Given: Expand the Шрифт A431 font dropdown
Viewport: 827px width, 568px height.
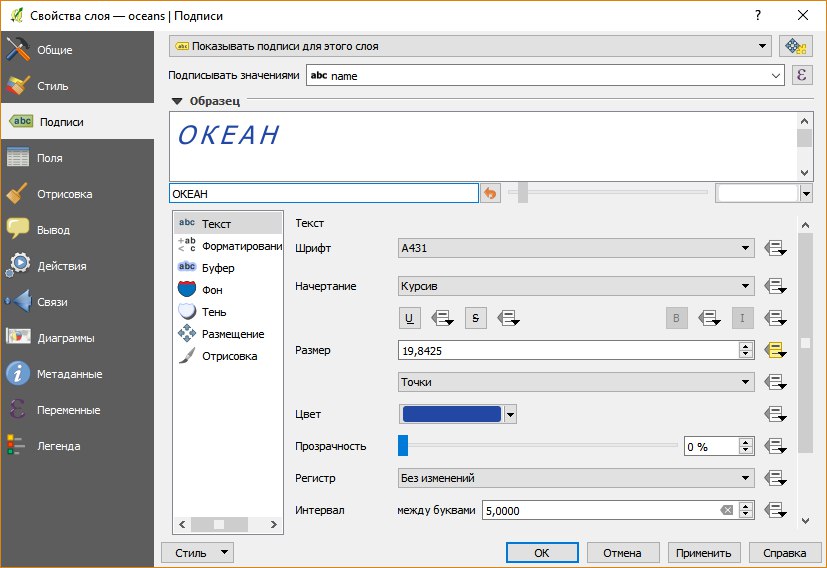Looking at the screenshot, I should coord(575,249).
